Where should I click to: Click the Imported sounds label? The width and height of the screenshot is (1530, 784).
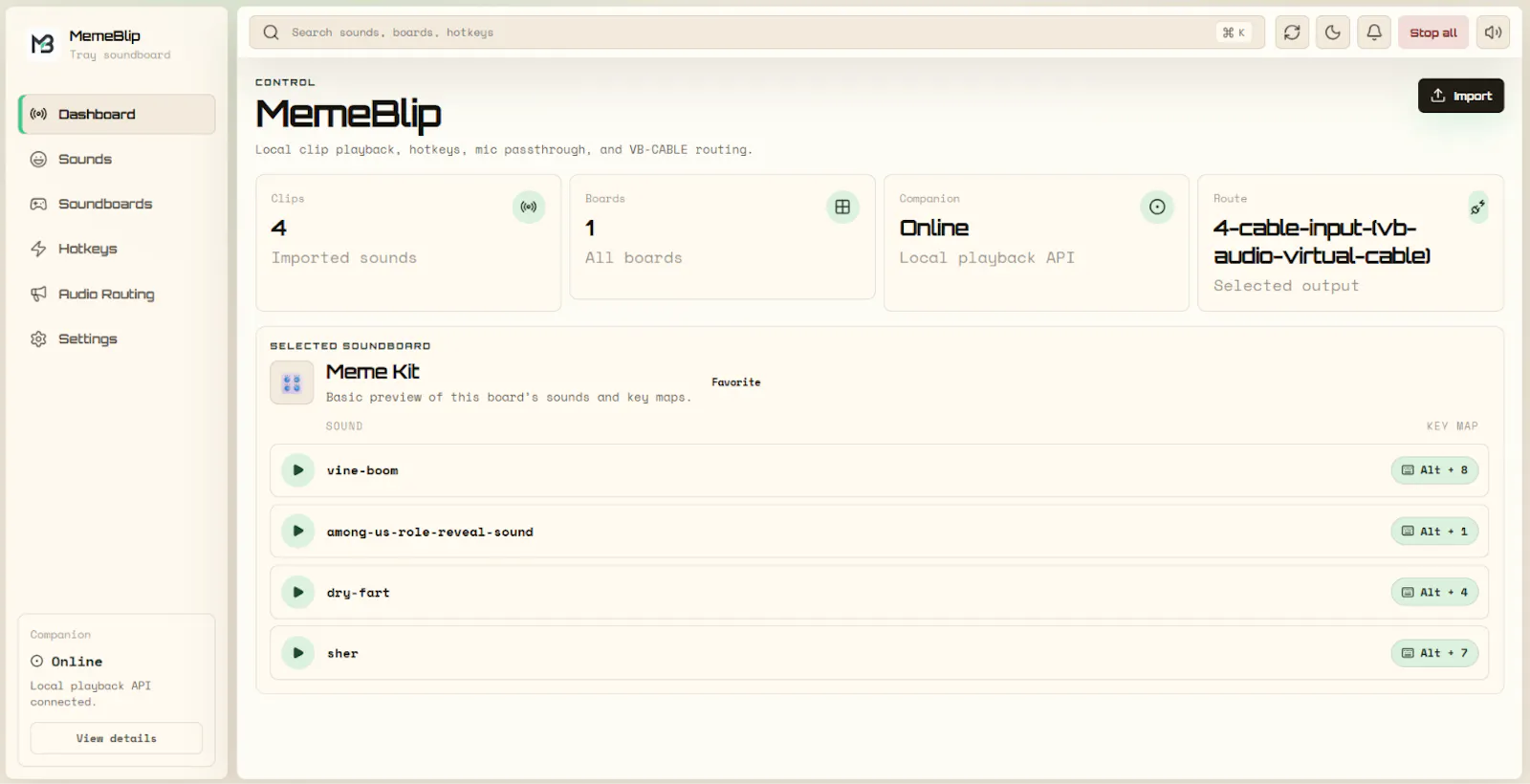click(x=344, y=258)
